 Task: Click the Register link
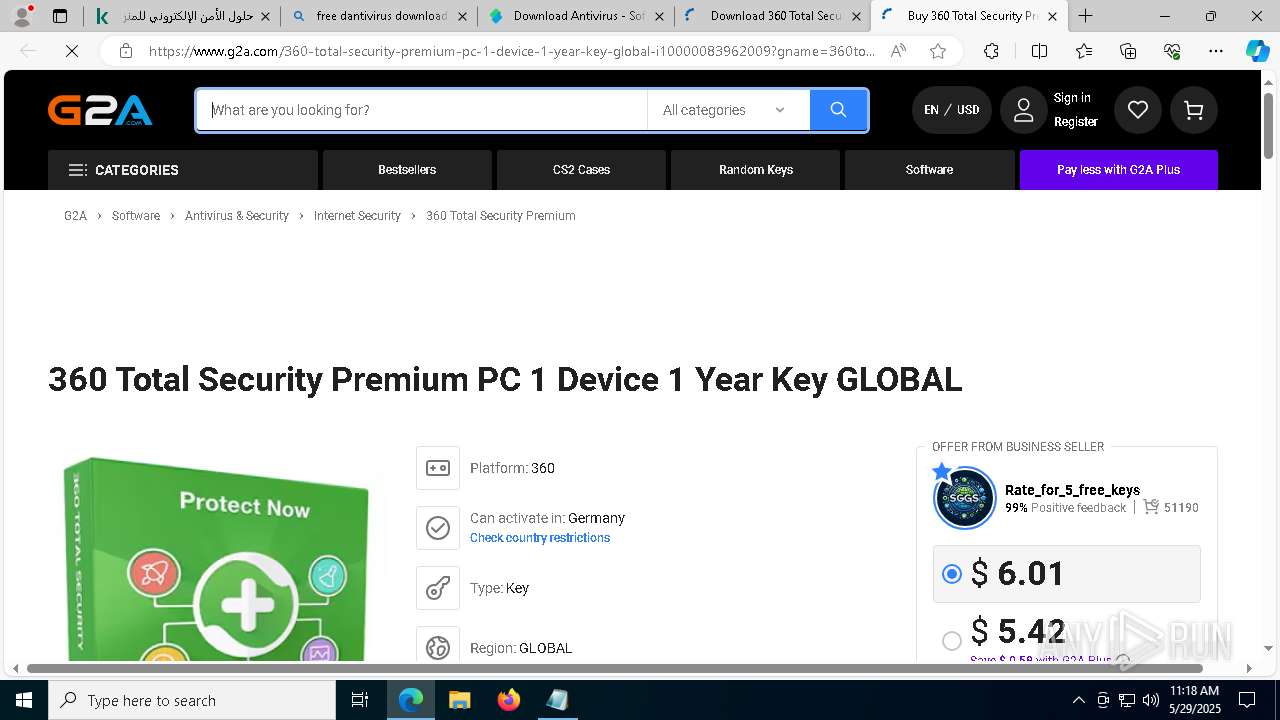1076,122
